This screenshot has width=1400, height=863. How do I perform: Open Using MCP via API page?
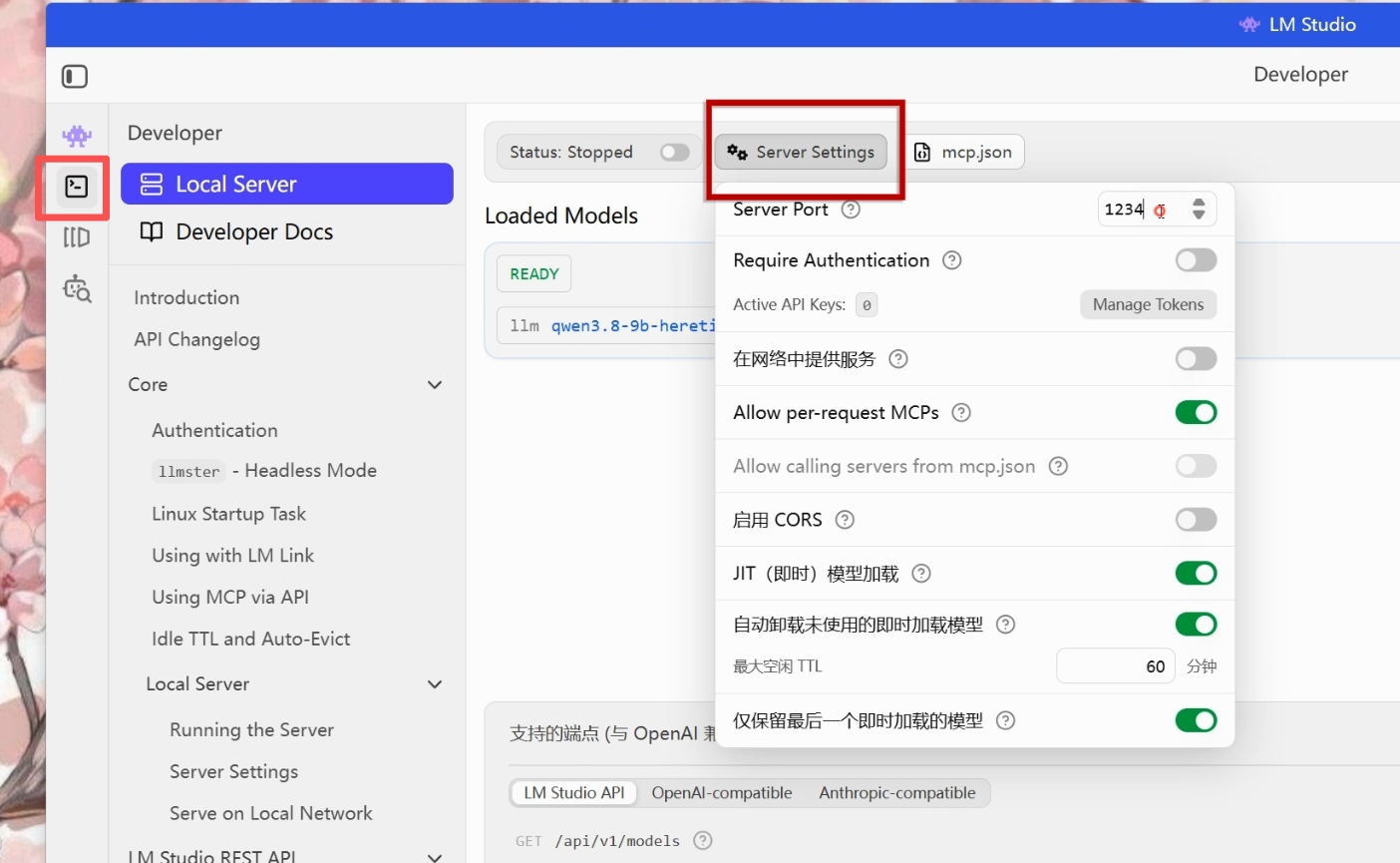click(230, 598)
